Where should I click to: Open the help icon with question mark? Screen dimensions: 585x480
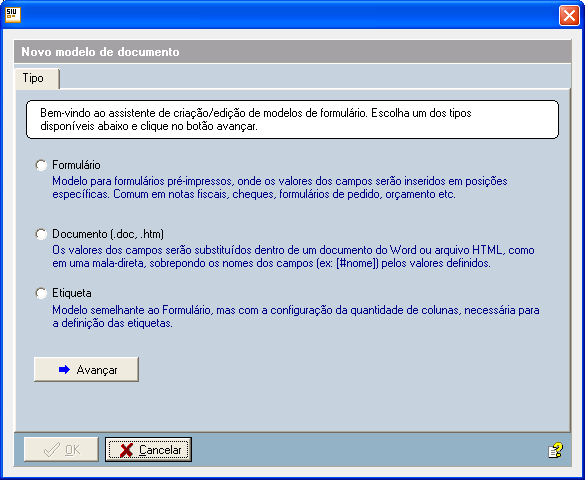pos(555,451)
